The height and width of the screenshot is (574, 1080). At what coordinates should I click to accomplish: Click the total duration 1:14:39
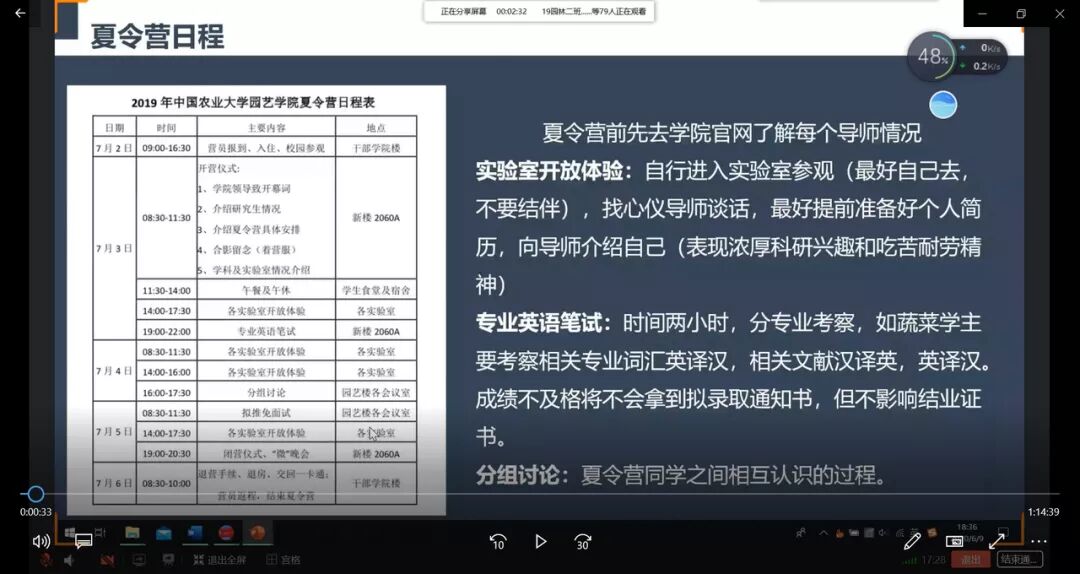tap(1043, 512)
